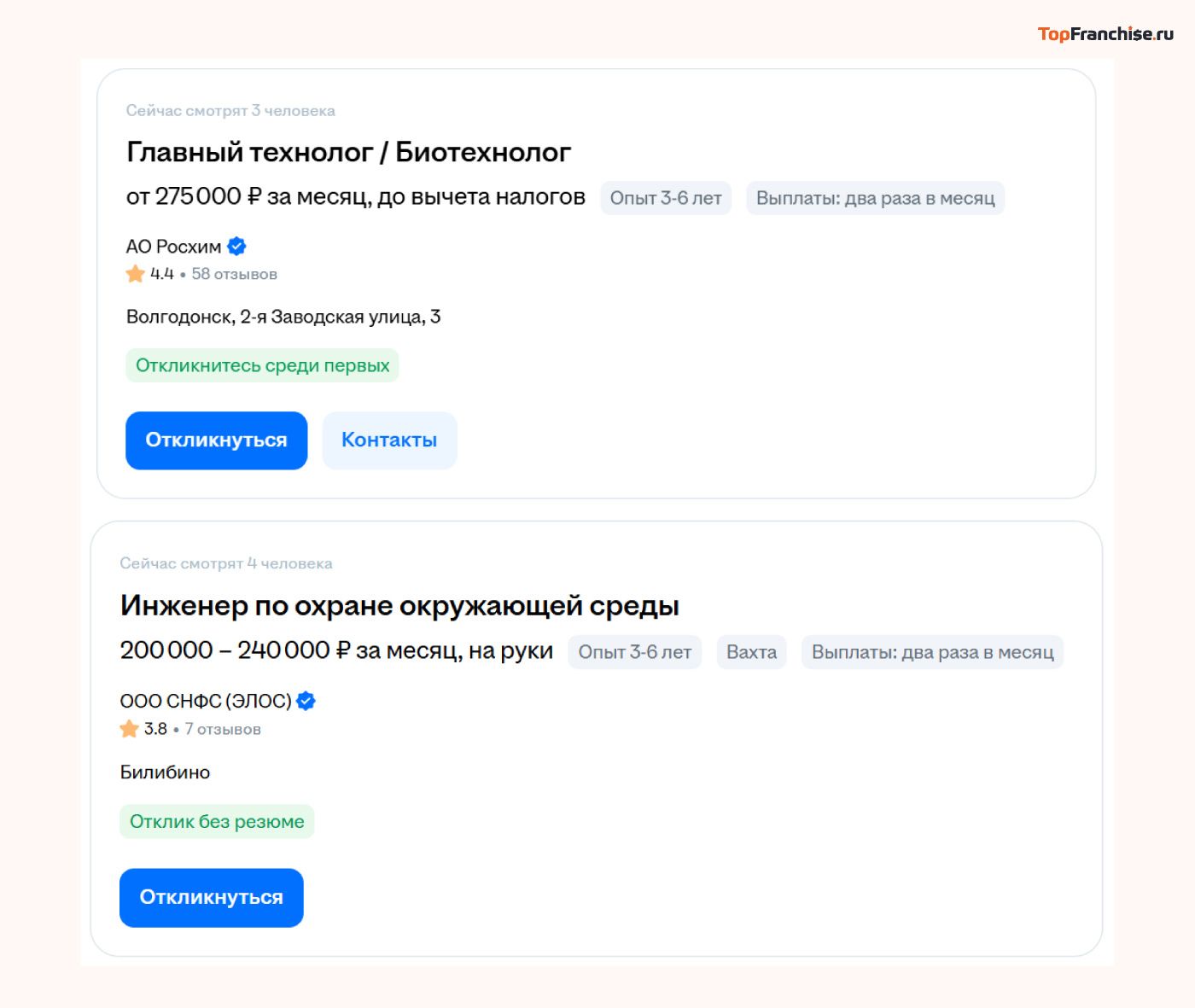The image size is (1195, 1008).
Task: Click the verified badge next to ООО СНФС (ЭЛОС)
Action: [x=305, y=701]
